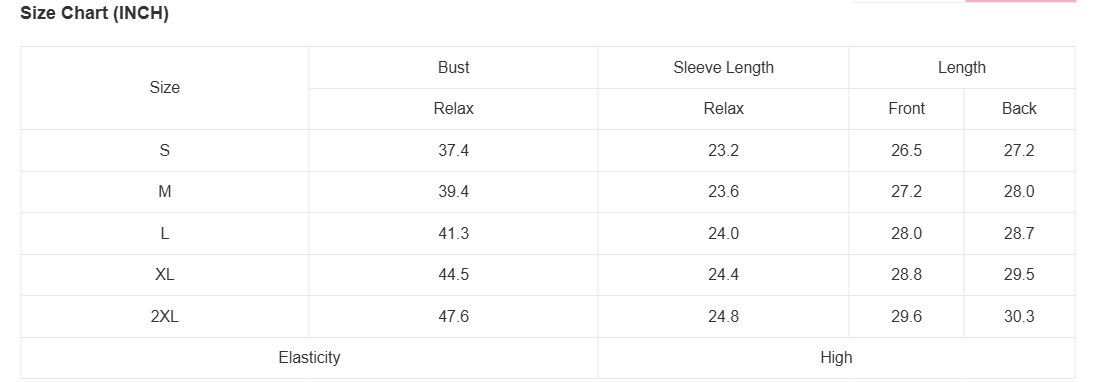Click the pink button at top right
Viewport: 1093px width, 382px height.
click(1021, 1)
